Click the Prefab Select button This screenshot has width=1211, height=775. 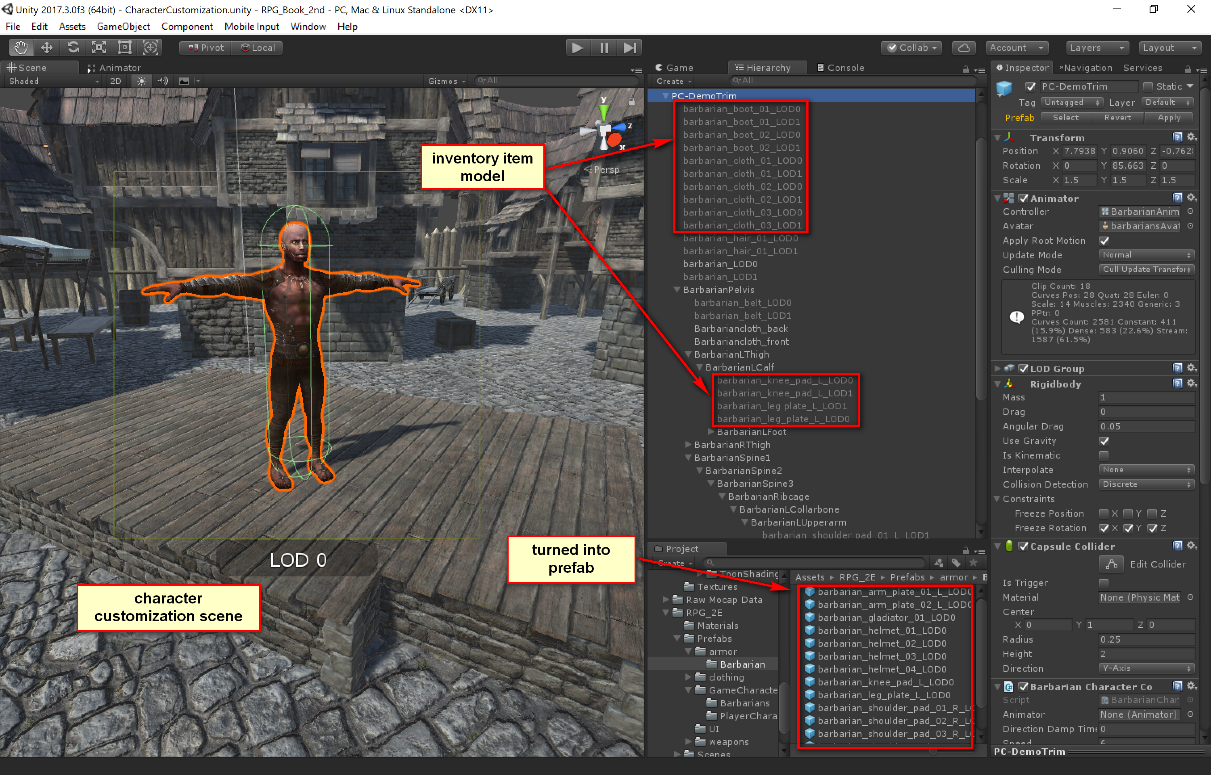1066,117
